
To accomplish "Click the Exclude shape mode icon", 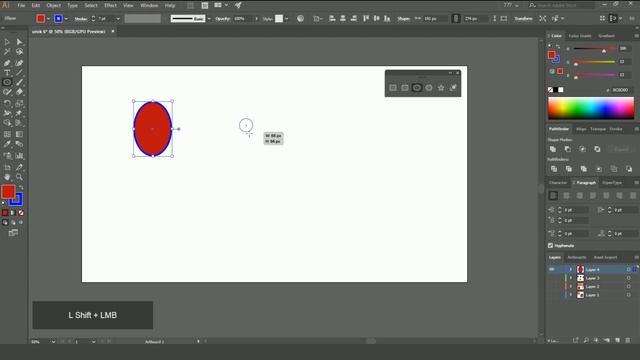I will click(x=597, y=149).
